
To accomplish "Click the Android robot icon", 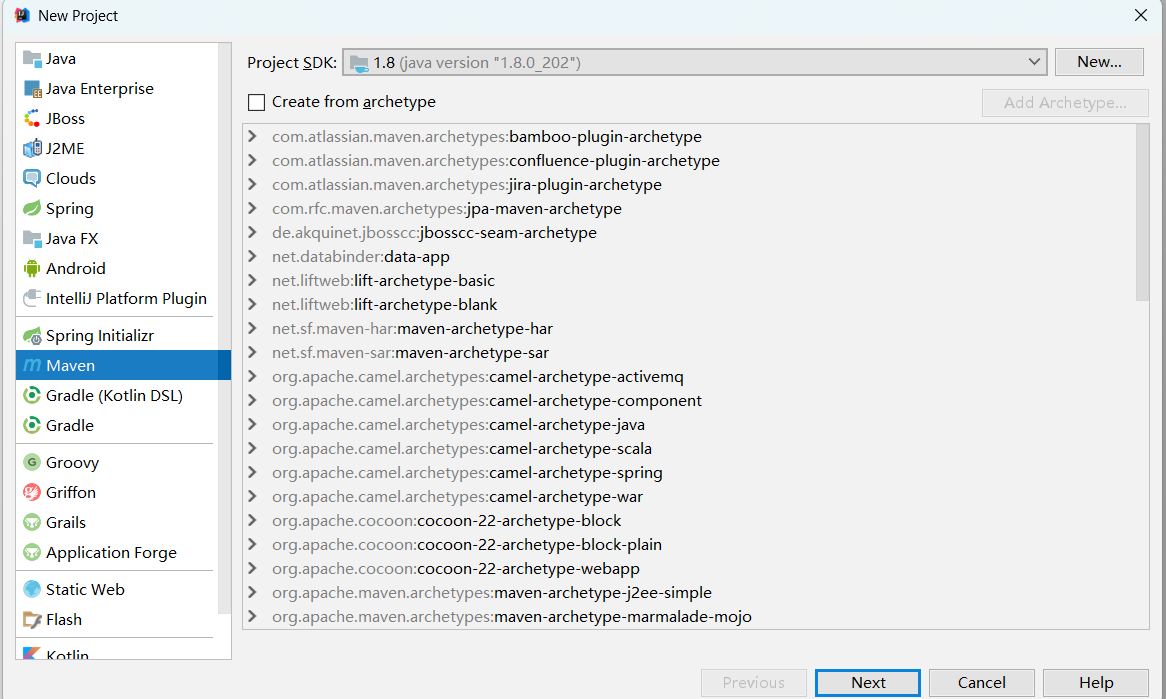I will pyautogui.click(x=32, y=268).
